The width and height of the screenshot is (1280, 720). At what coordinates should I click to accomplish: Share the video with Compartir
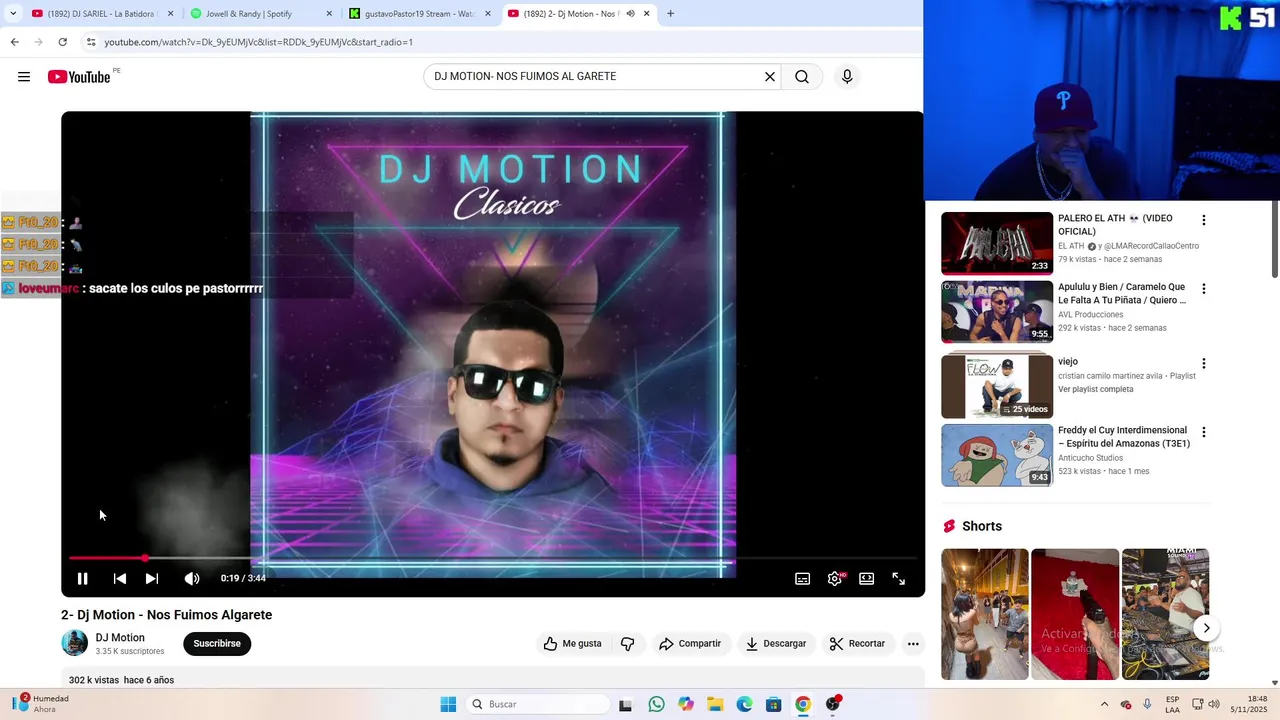point(690,644)
